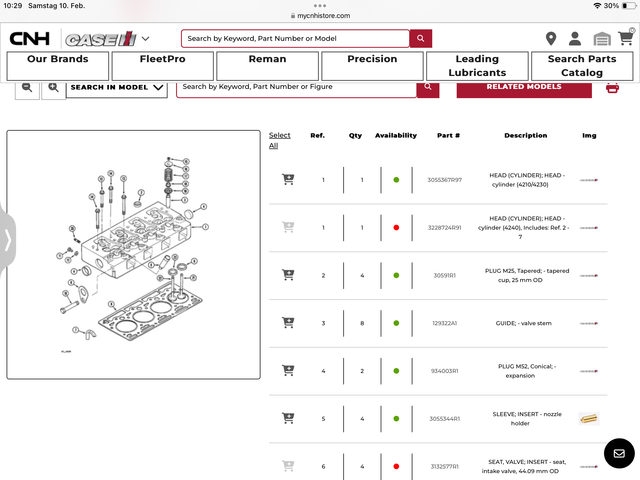Image resolution: width=640 pixels, height=480 pixels.
Task: Add part 3055344R1 to cart
Action: pos(288,418)
